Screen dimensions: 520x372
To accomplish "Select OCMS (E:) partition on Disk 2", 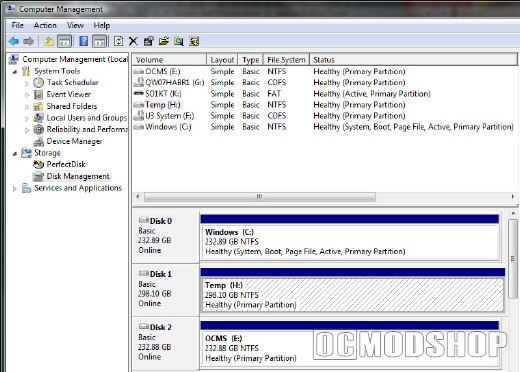I will click(350, 348).
